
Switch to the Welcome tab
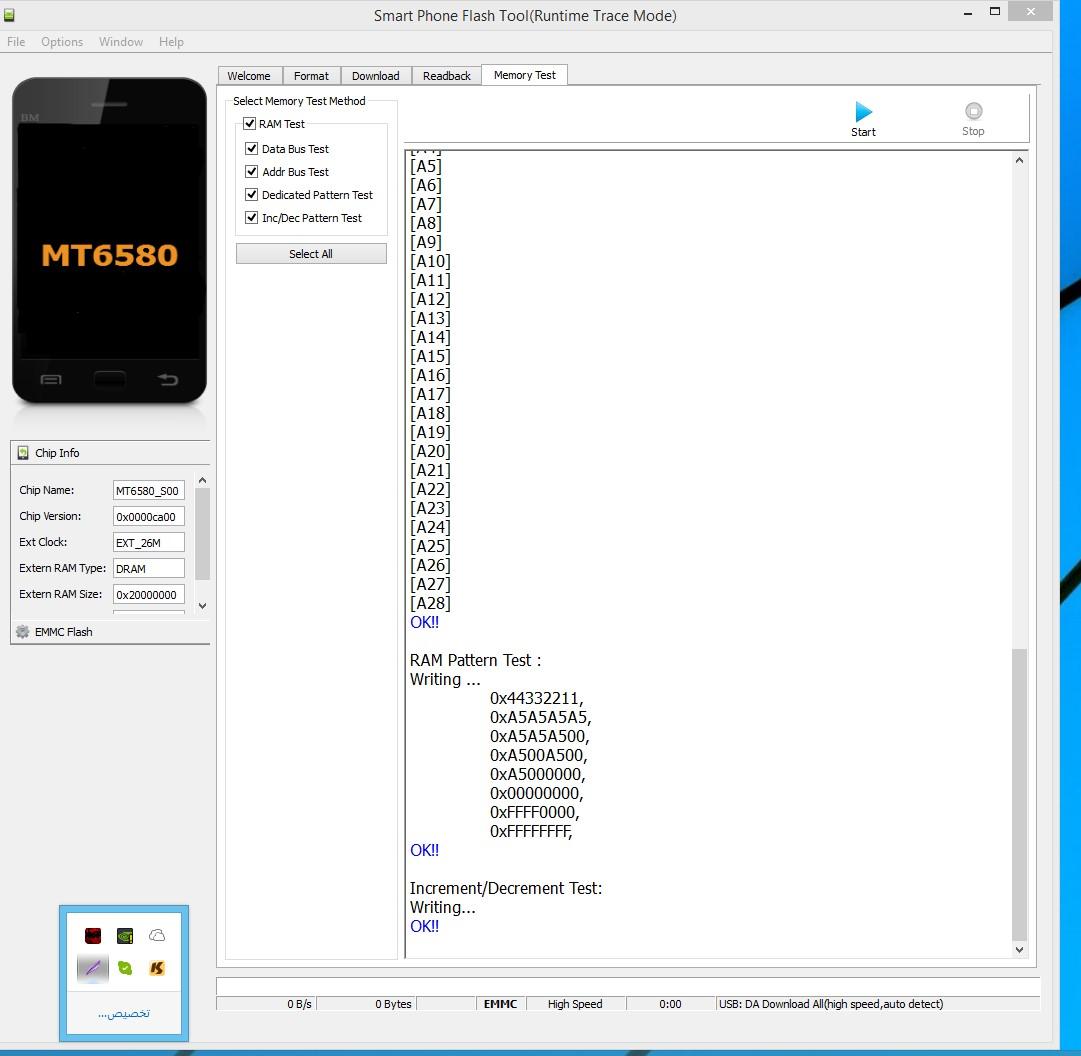click(249, 76)
